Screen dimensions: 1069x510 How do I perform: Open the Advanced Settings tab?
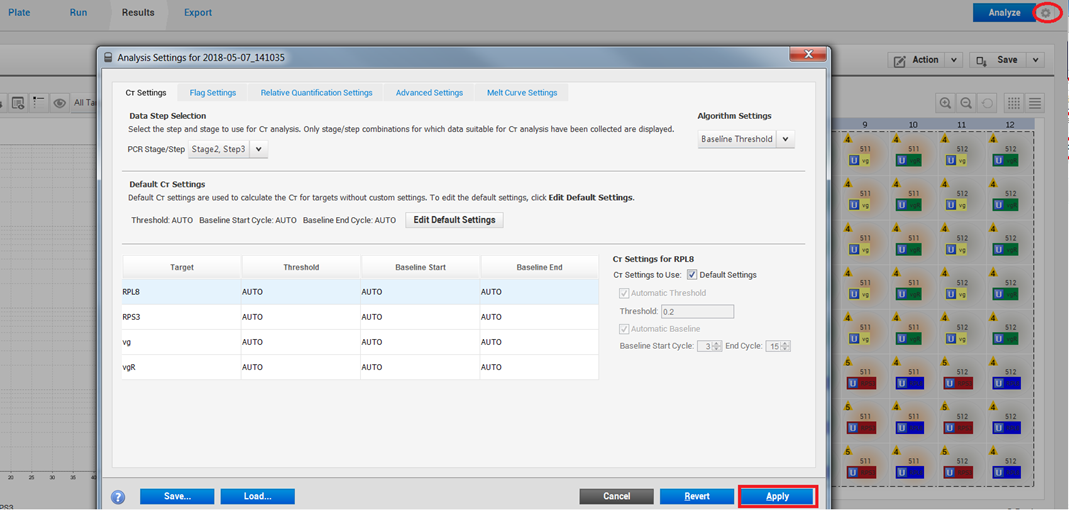(x=430, y=92)
